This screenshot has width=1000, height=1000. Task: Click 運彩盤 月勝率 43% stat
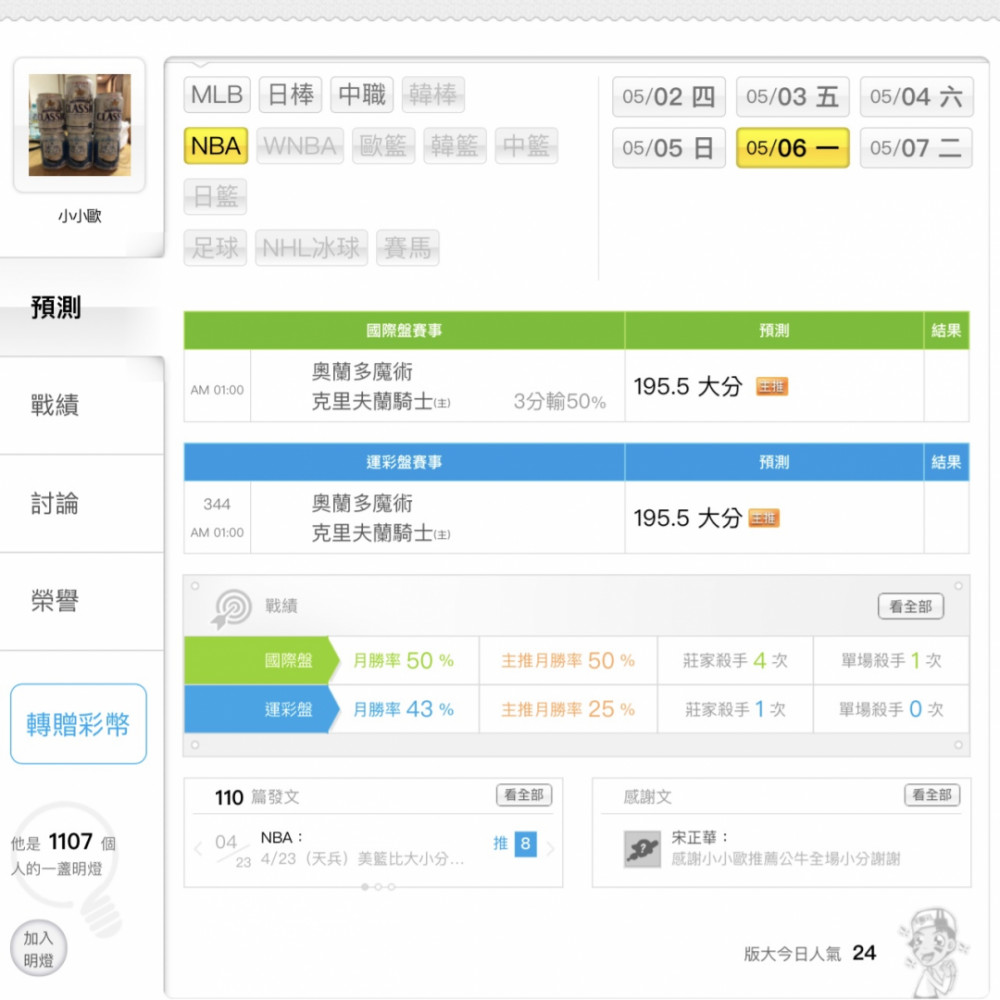click(403, 709)
